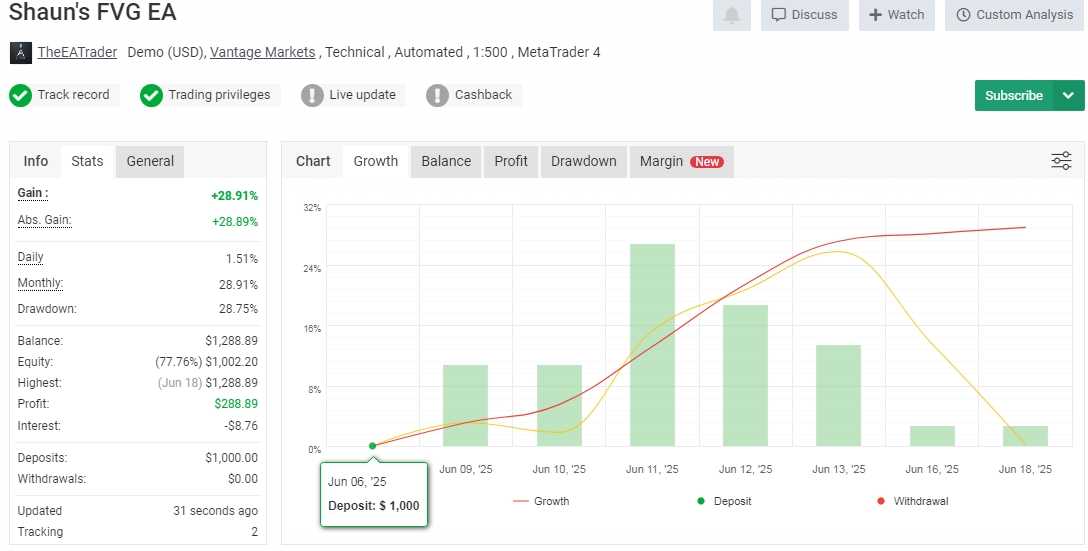Open the Drawdown chart tab

tap(584, 161)
